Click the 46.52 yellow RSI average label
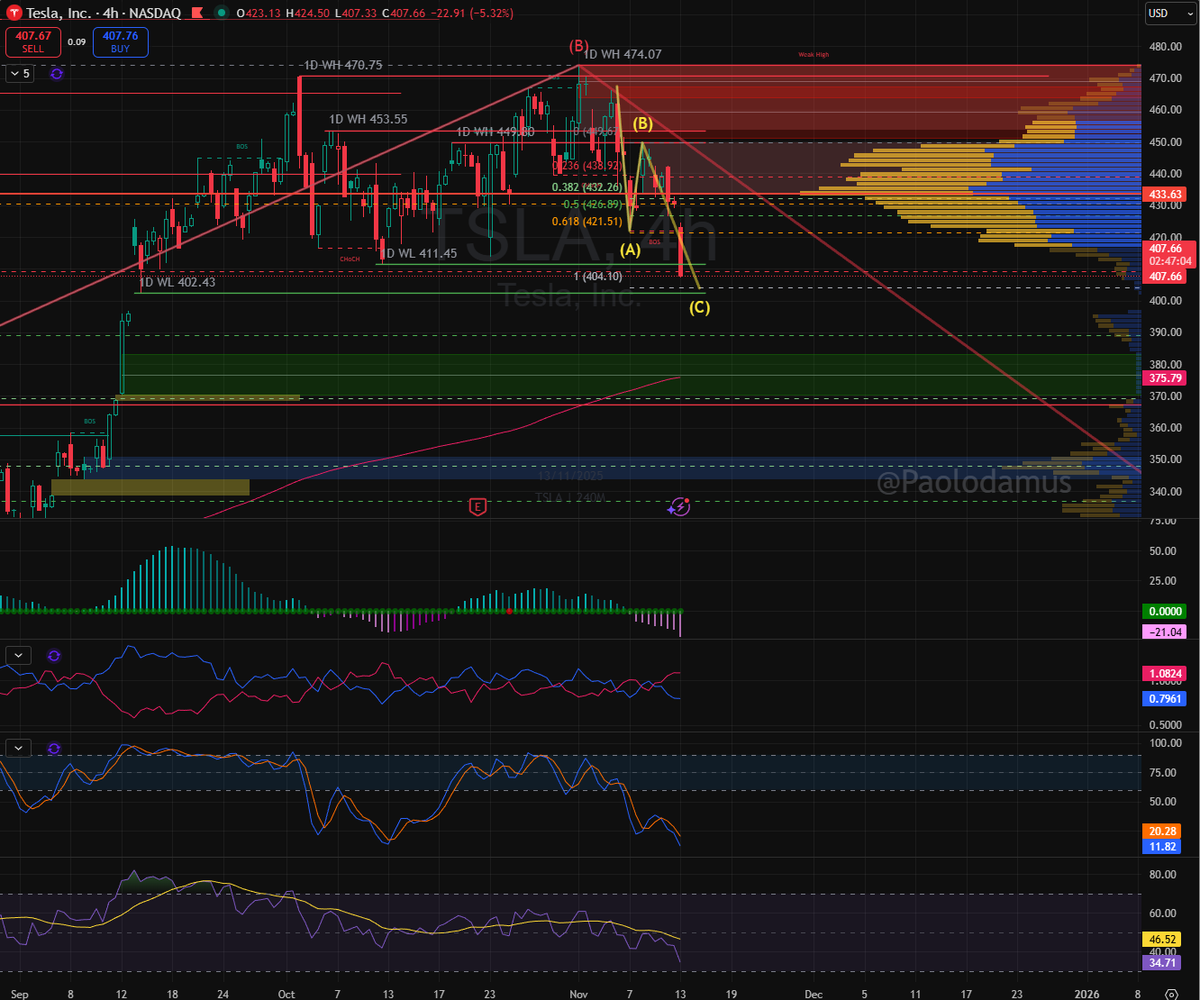 click(x=1162, y=940)
